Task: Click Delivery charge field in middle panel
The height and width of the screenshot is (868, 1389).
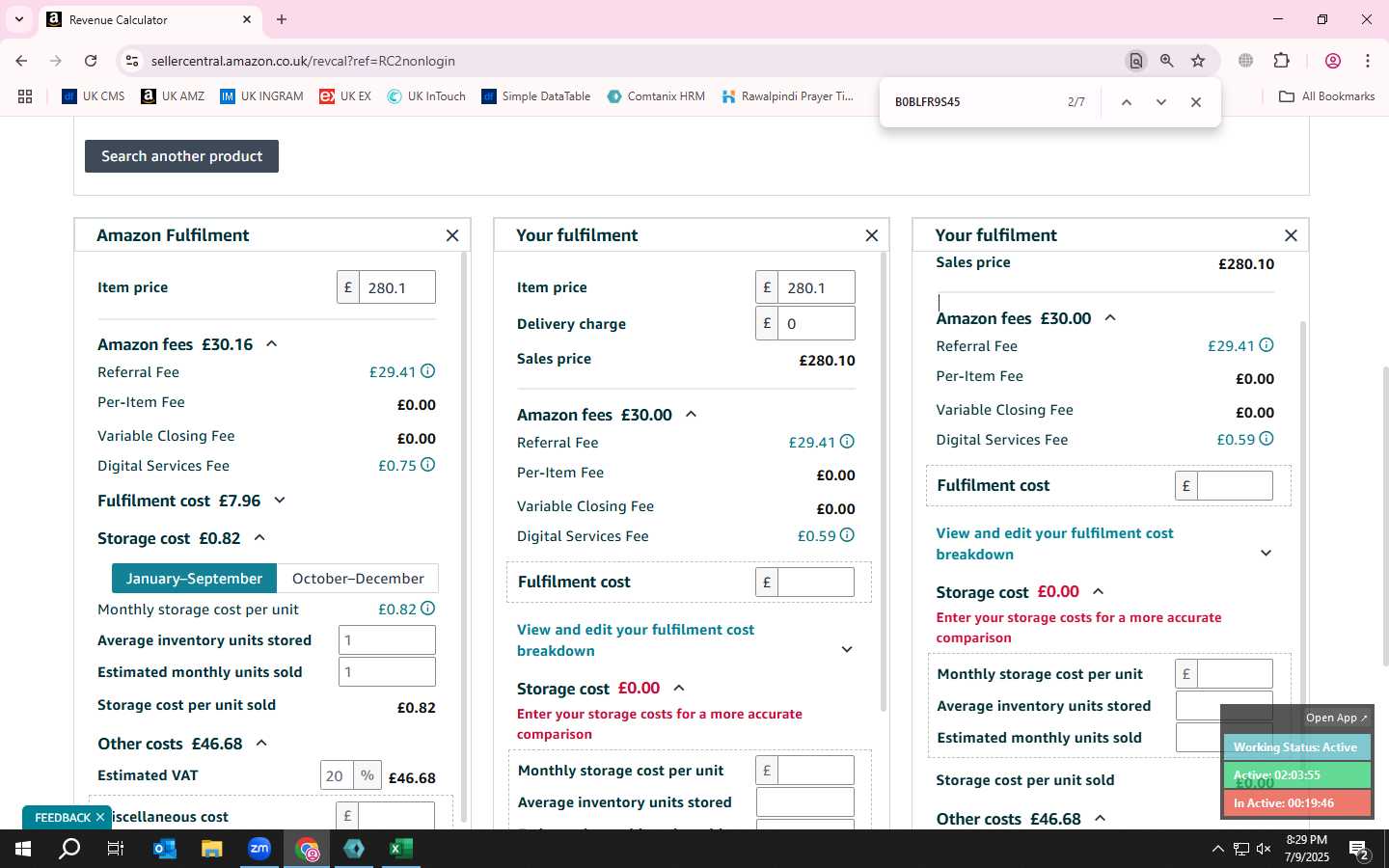Action: (x=816, y=323)
